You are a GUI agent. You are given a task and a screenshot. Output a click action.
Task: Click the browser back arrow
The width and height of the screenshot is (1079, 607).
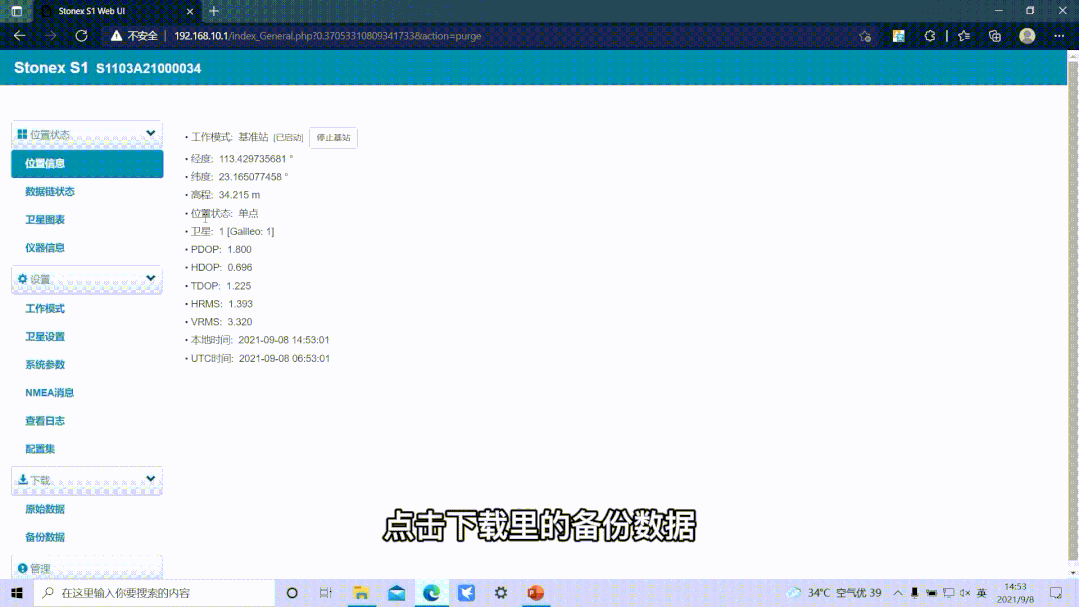(19, 35)
